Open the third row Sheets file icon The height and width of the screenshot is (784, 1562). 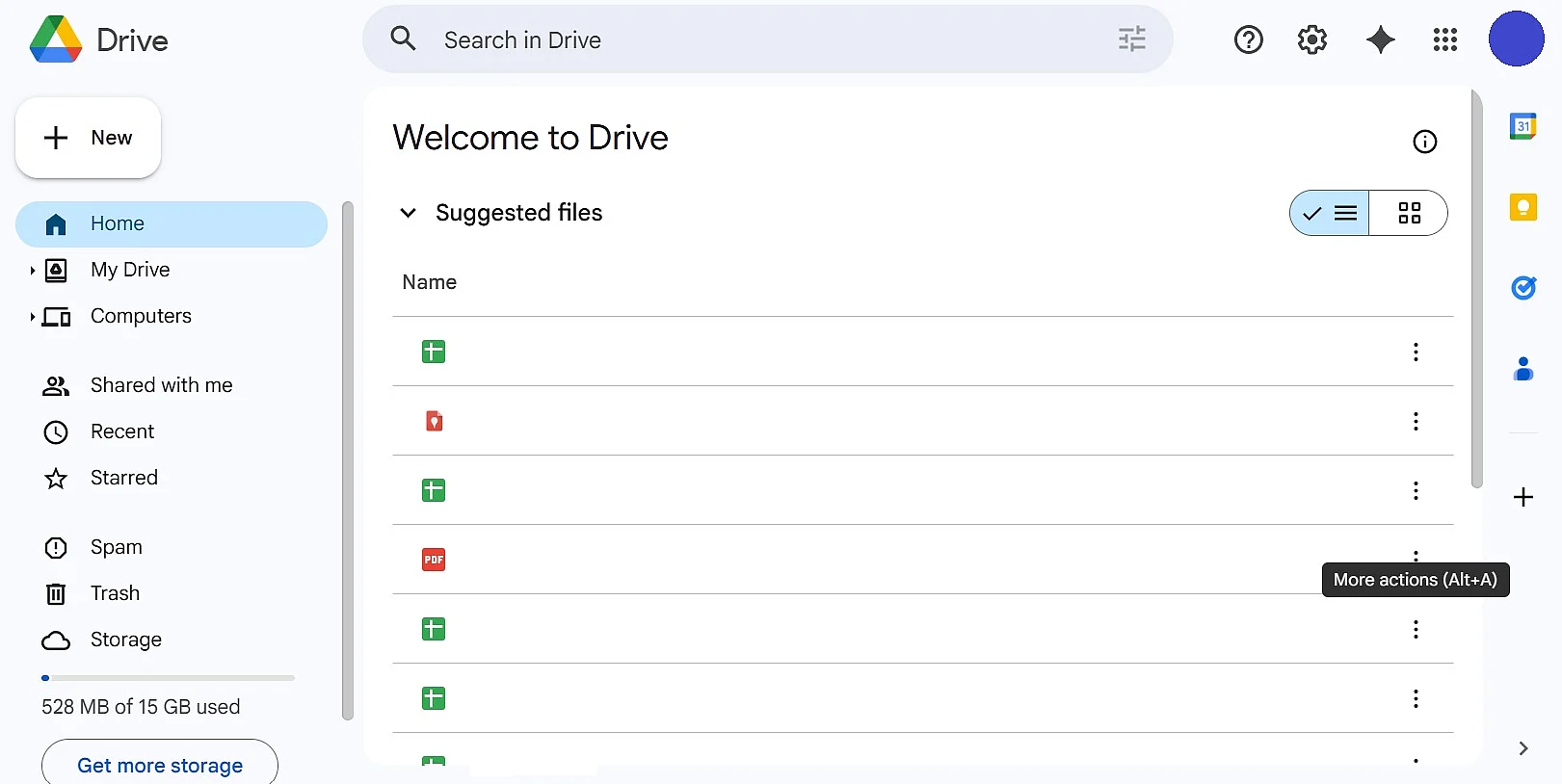pyautogui.click(x=434, y=490)
